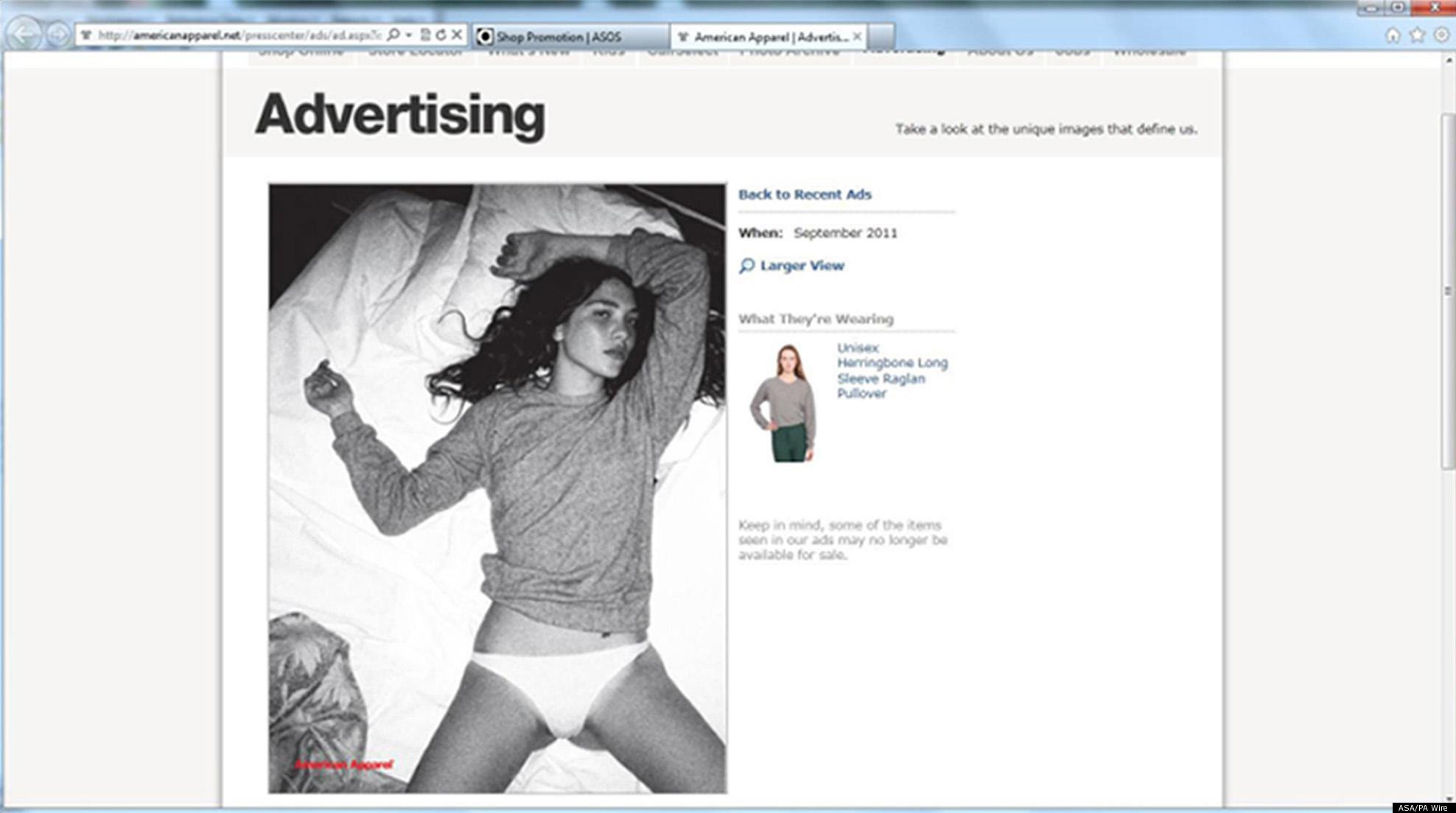Click the page favicon in address bar
Screen dimensions: 1456x813
coord(87,35)
